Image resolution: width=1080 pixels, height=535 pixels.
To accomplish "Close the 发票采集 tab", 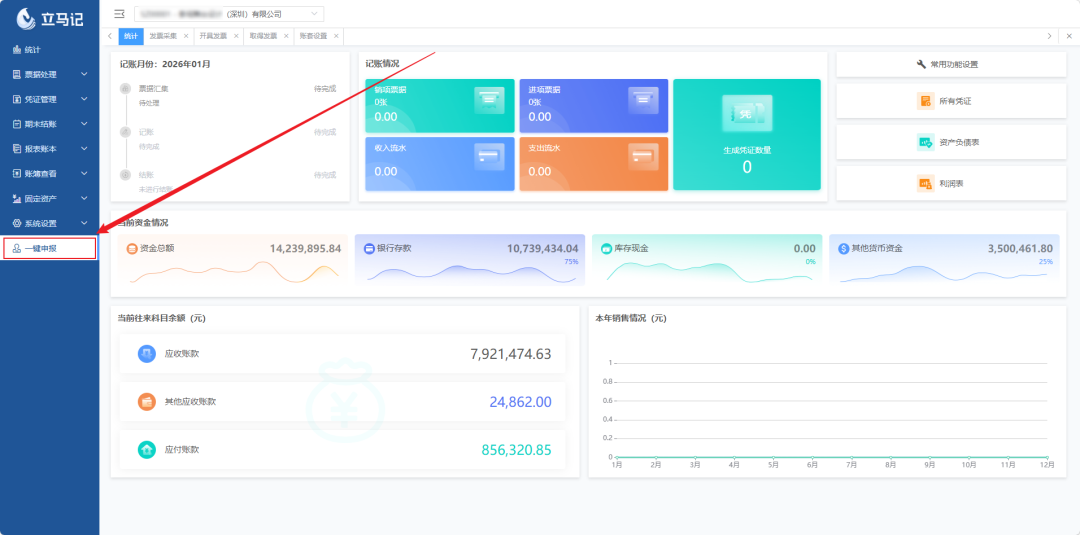I will coord(186,36).
